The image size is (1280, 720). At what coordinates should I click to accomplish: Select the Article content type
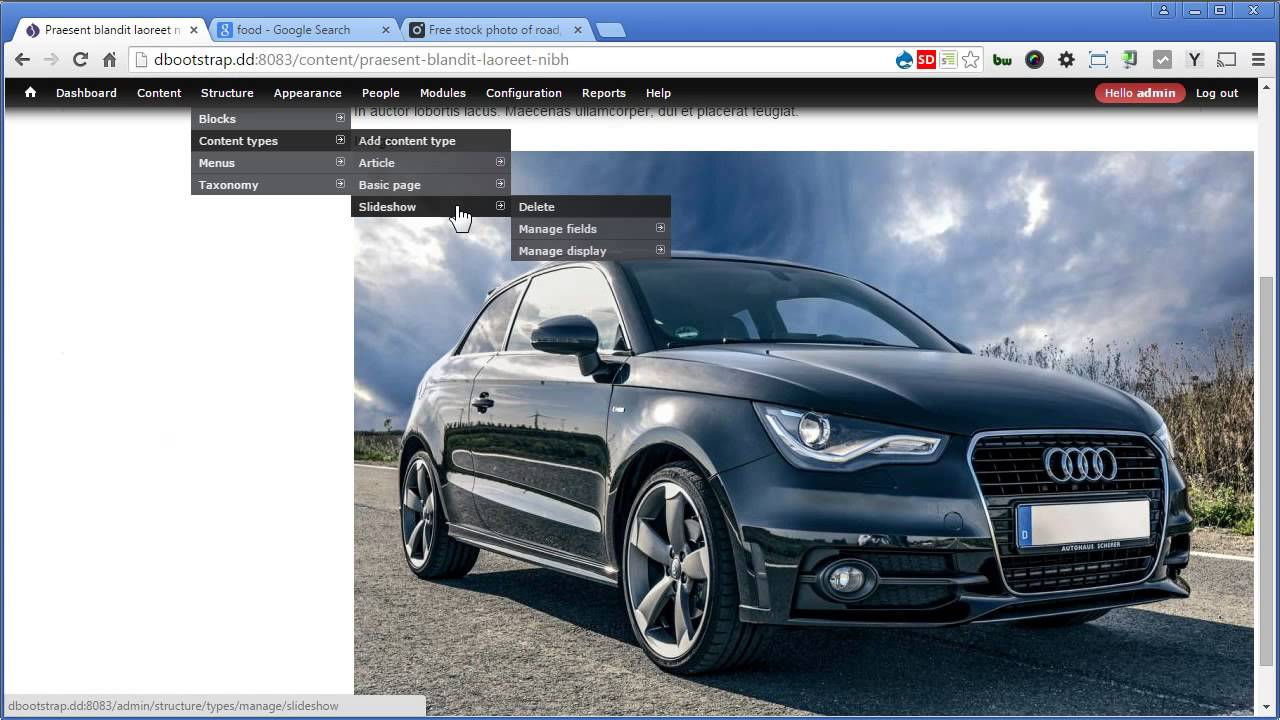click(431, 163)
